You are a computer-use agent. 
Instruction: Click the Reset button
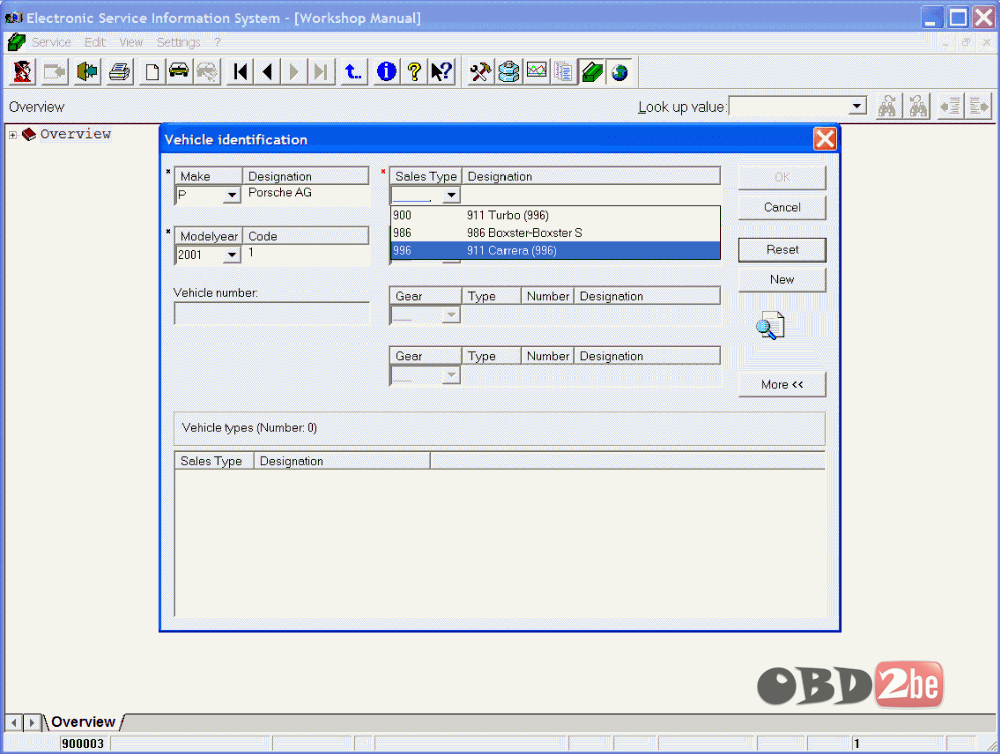click(x=782, y=249)
